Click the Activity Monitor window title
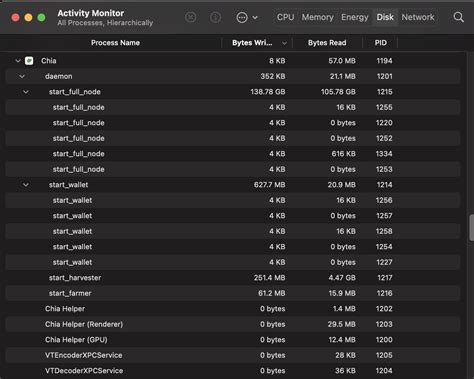This screenshot has height=379, width=474. (x=91, y=13)
